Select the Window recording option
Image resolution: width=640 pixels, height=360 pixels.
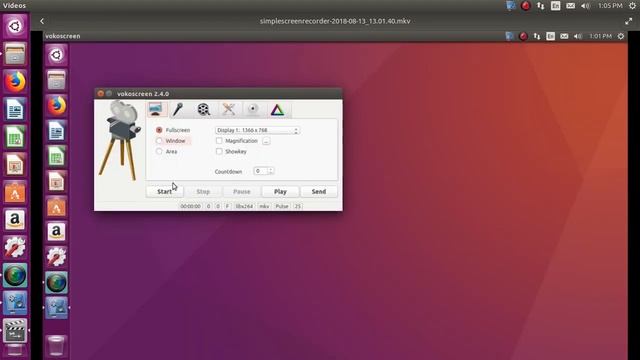point(159,141)
